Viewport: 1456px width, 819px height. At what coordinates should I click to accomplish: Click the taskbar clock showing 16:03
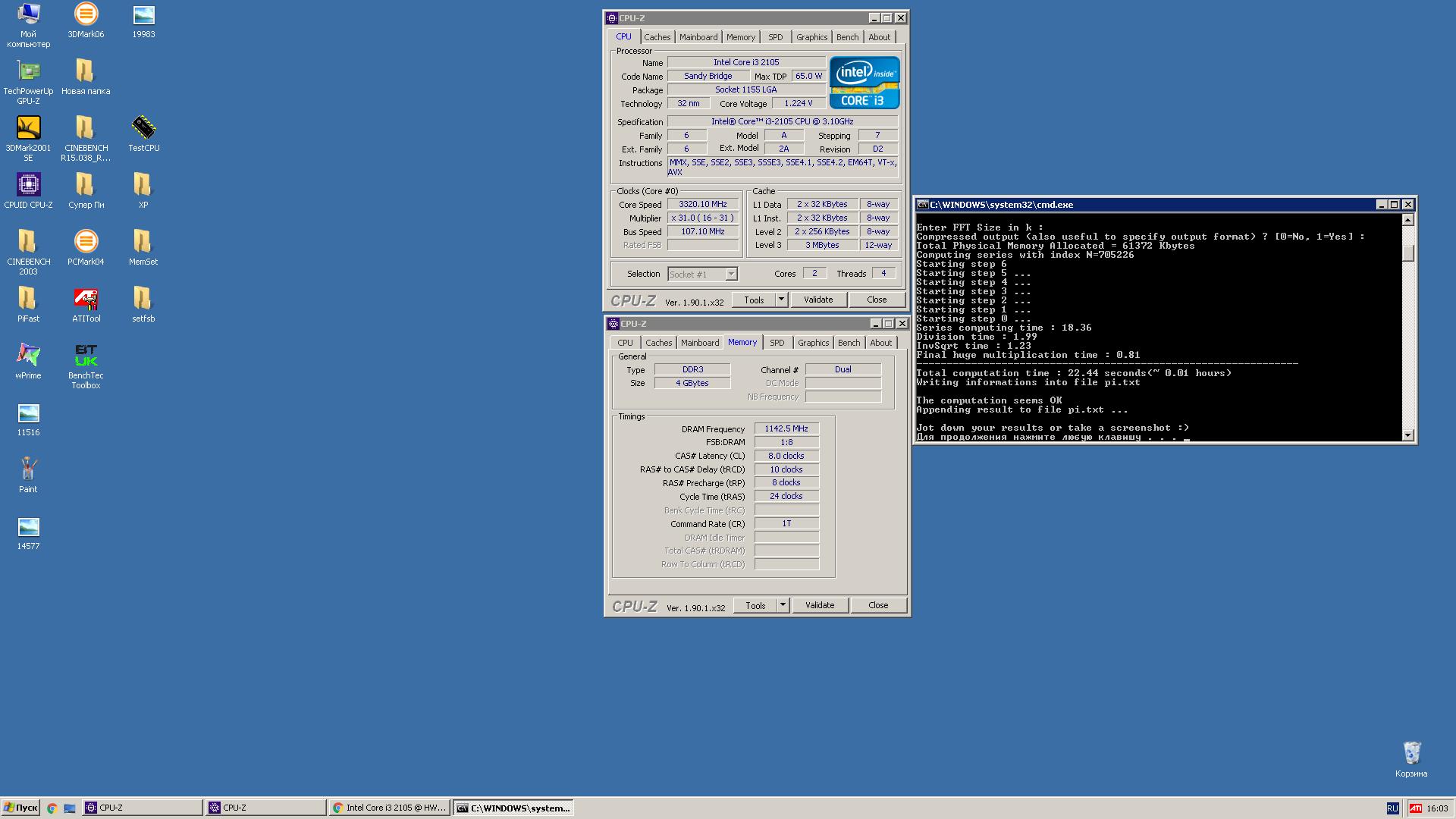point(1437,808)
